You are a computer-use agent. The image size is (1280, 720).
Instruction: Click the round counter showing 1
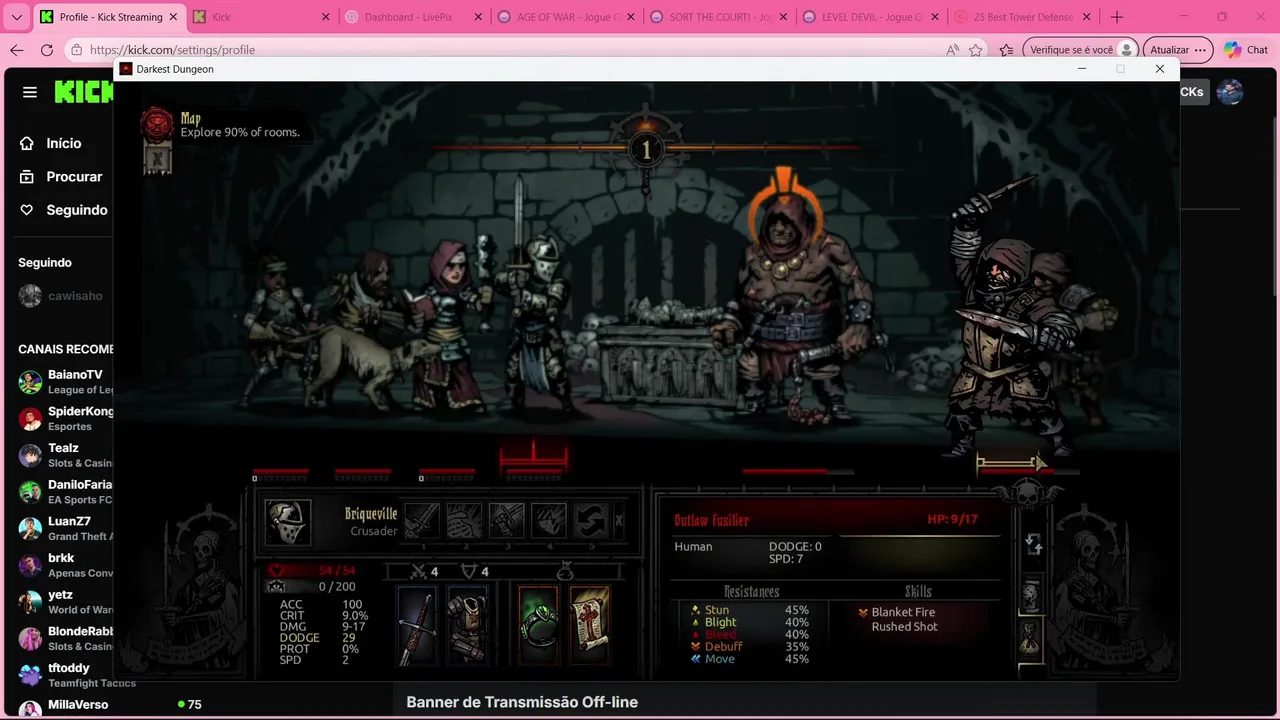645,150
